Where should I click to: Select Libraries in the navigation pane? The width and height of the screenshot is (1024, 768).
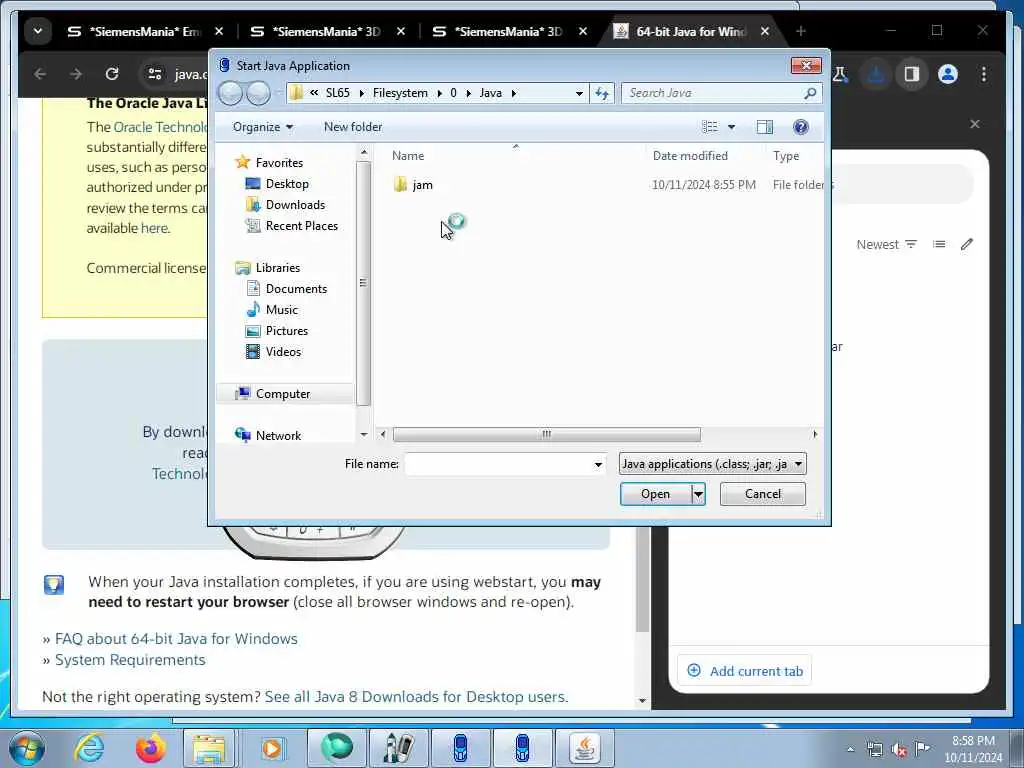coord(278,268)
